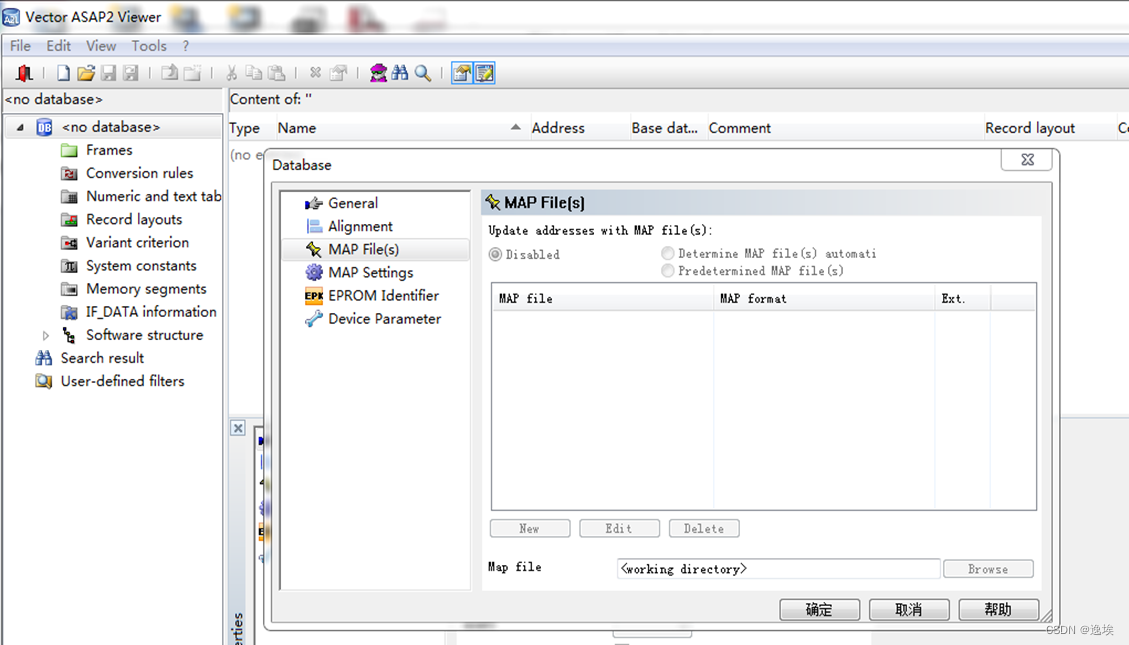Click the binoculars search toolbar icon
Image resolution: width=1129 pixels, height=645 pixels.
[400, 73]
